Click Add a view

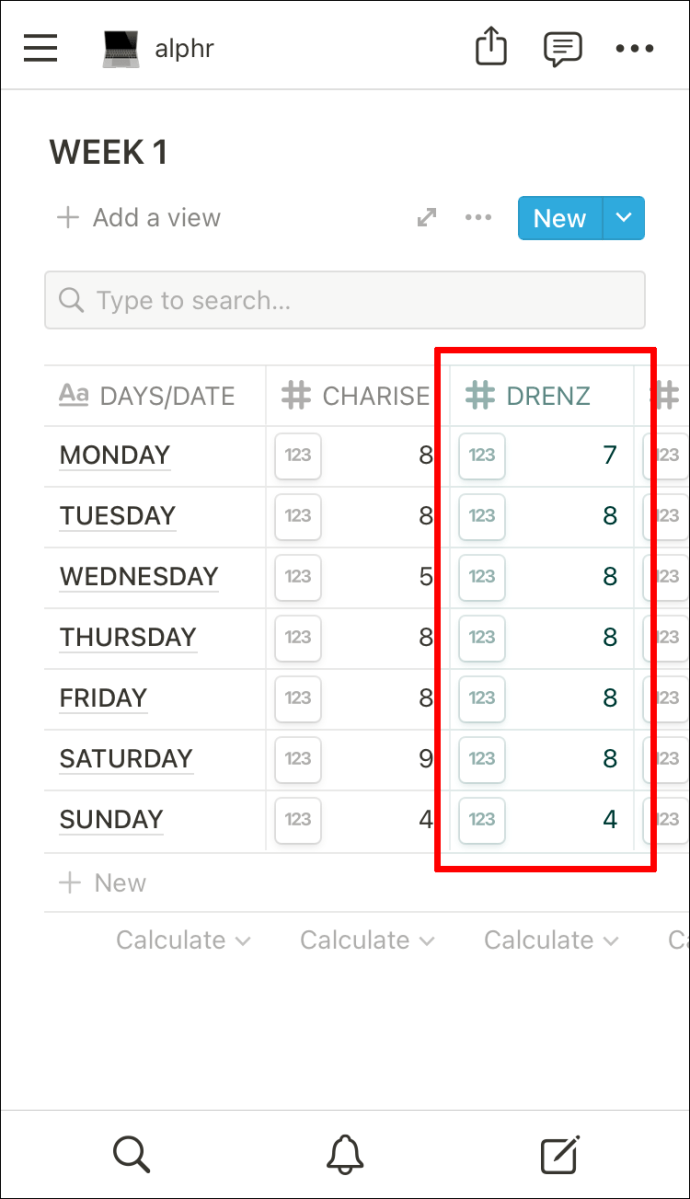pos(138,218)
